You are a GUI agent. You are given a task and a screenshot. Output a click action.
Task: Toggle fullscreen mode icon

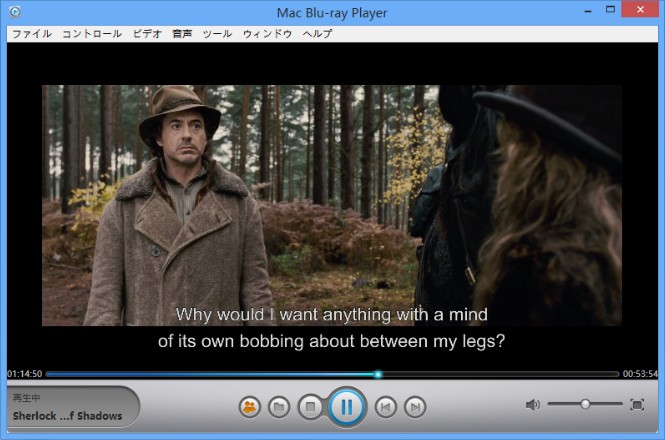click(637, 405)
